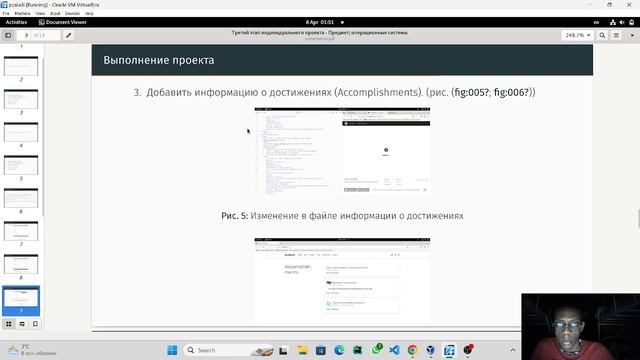Click the document vertical scrollbar handle
The image size is (640, 360).
click(x=639, y=218)
